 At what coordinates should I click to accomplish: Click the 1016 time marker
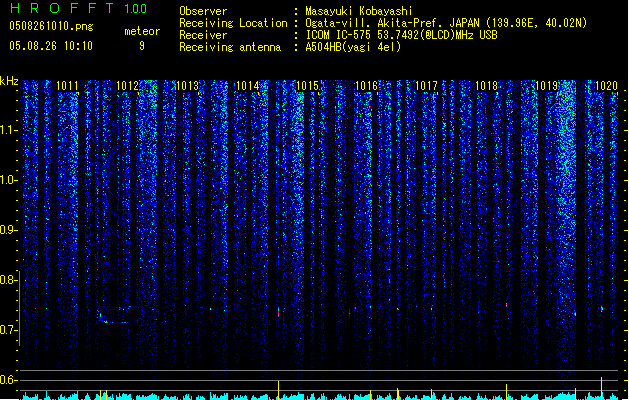click(367, 86)
